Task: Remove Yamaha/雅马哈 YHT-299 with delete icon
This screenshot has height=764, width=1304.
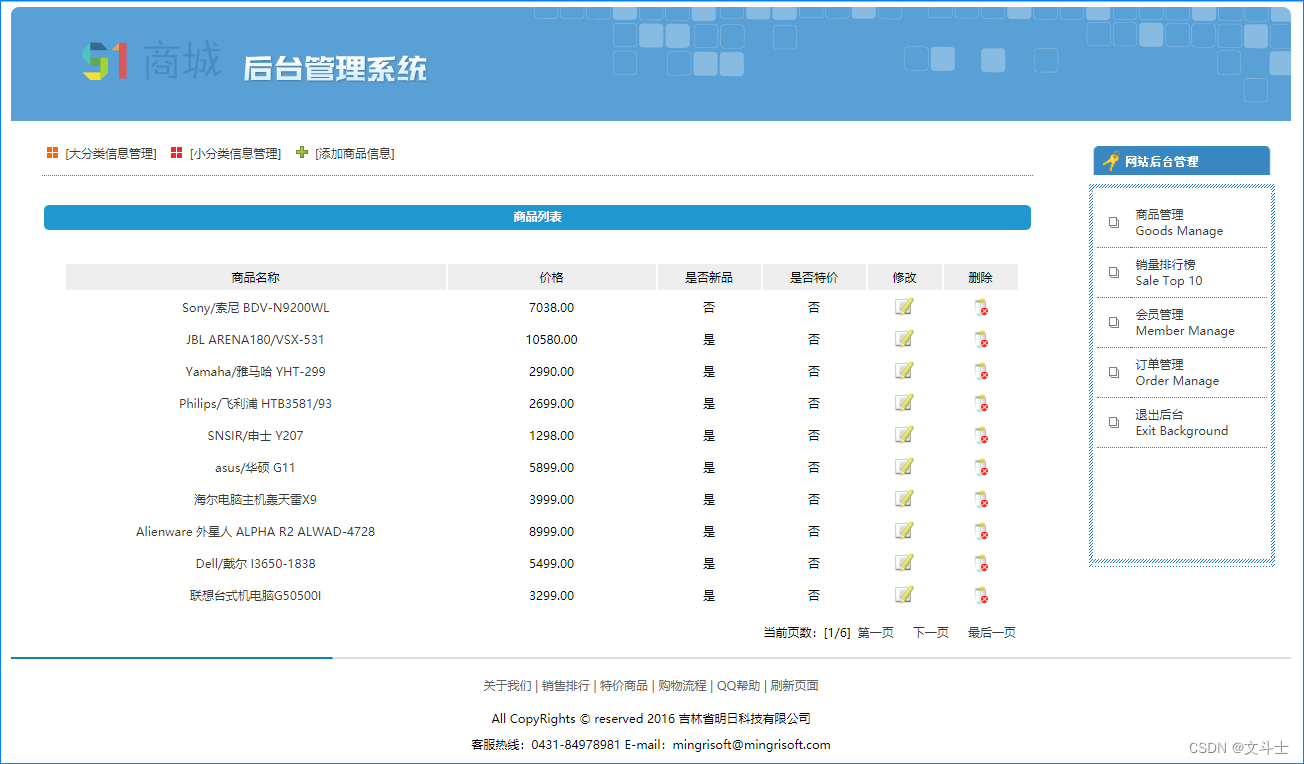Action: [981, 372]
